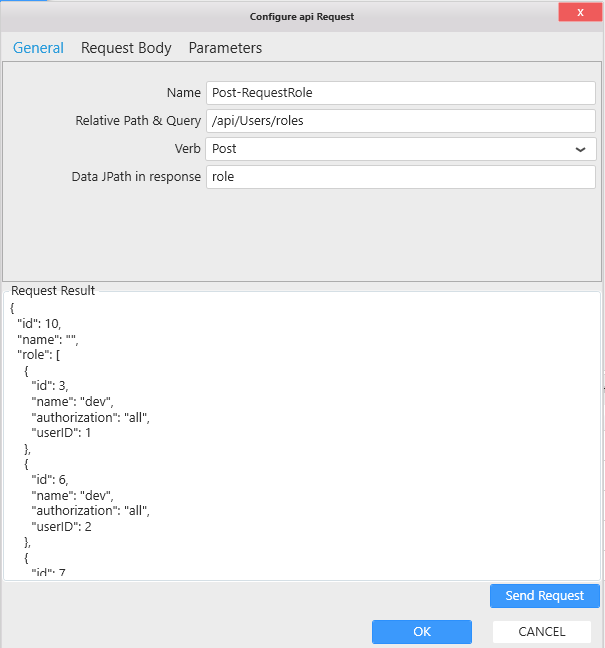Click the Verb field label
605x648 pixels.
coord(188,149)
